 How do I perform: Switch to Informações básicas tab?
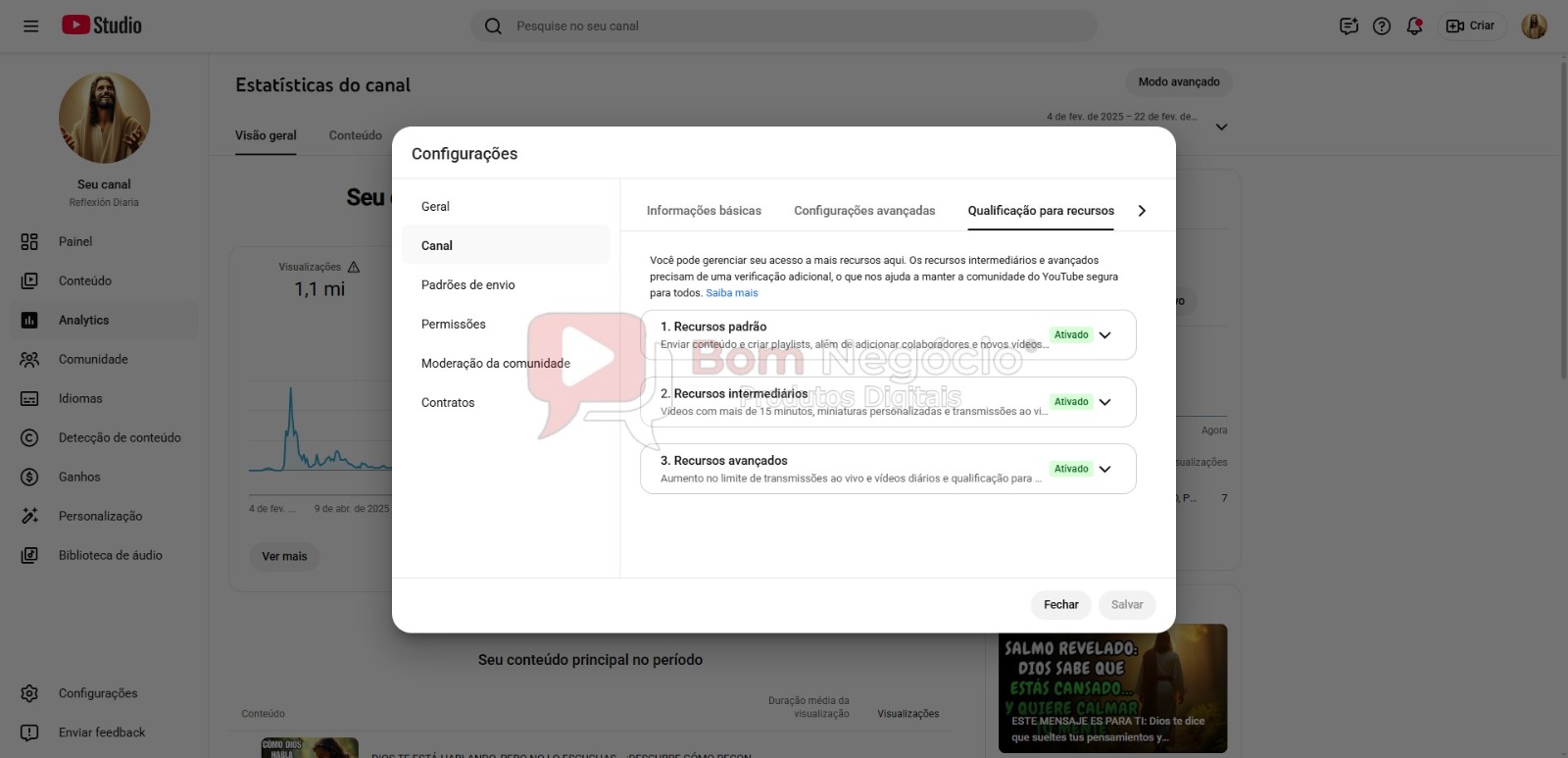coord(704,210)
